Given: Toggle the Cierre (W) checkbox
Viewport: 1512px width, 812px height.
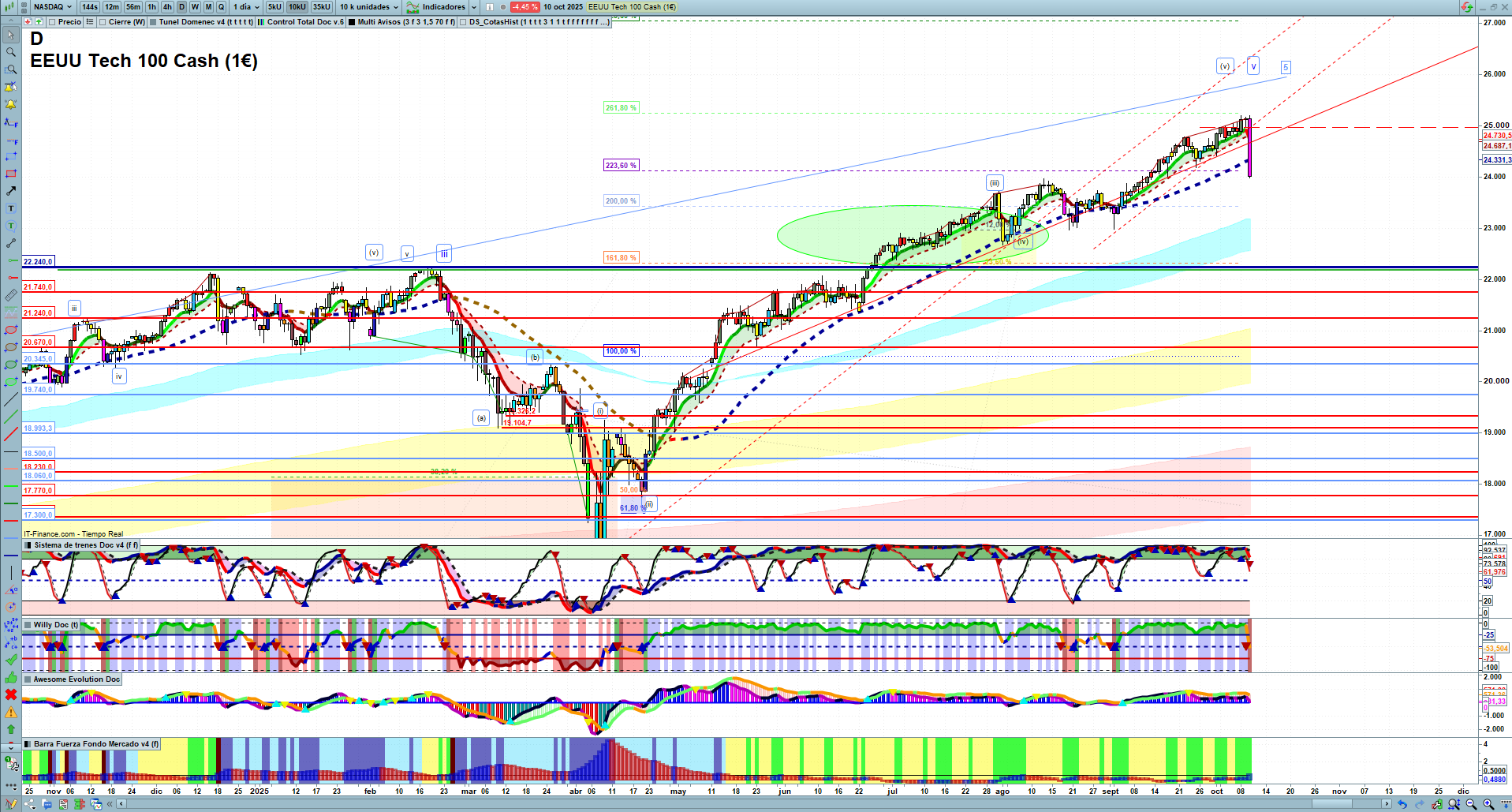Looking at the screenshot, I should point(103,22).
